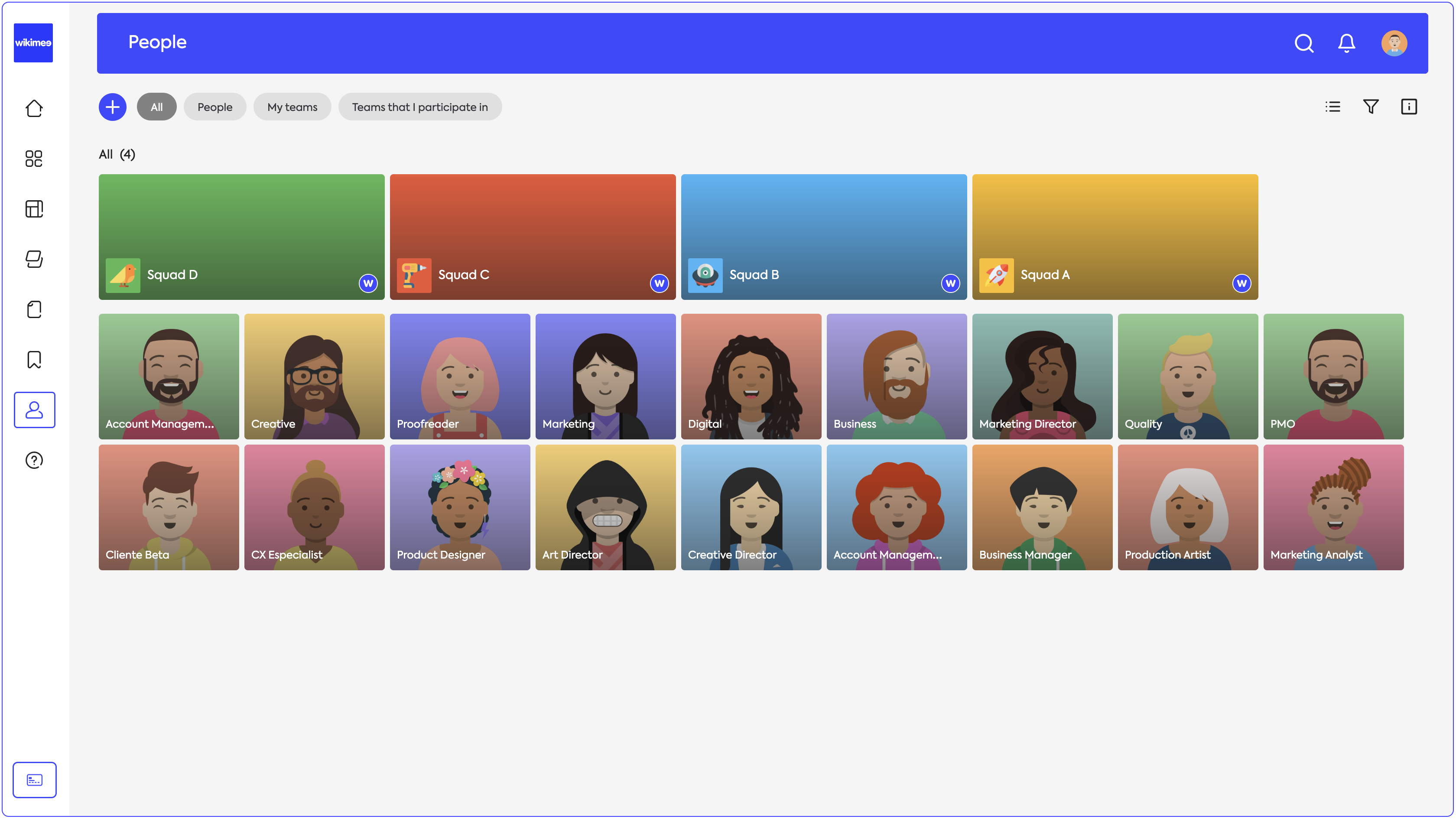Select Teams that I participate in
Image resolution: width=1456 pixels, height=819 pixels.
(x=419, y=107)
